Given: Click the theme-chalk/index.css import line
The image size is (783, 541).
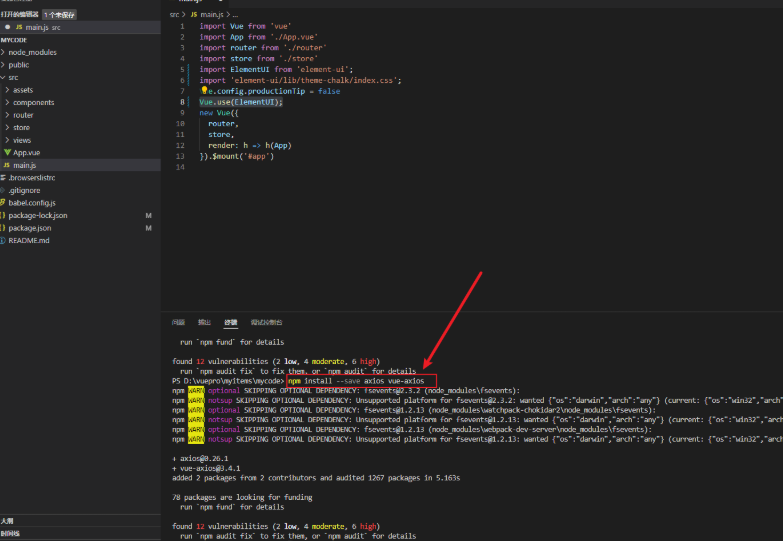Looking at the screenshot, I should pyautogui.click(x=300, y=80).
